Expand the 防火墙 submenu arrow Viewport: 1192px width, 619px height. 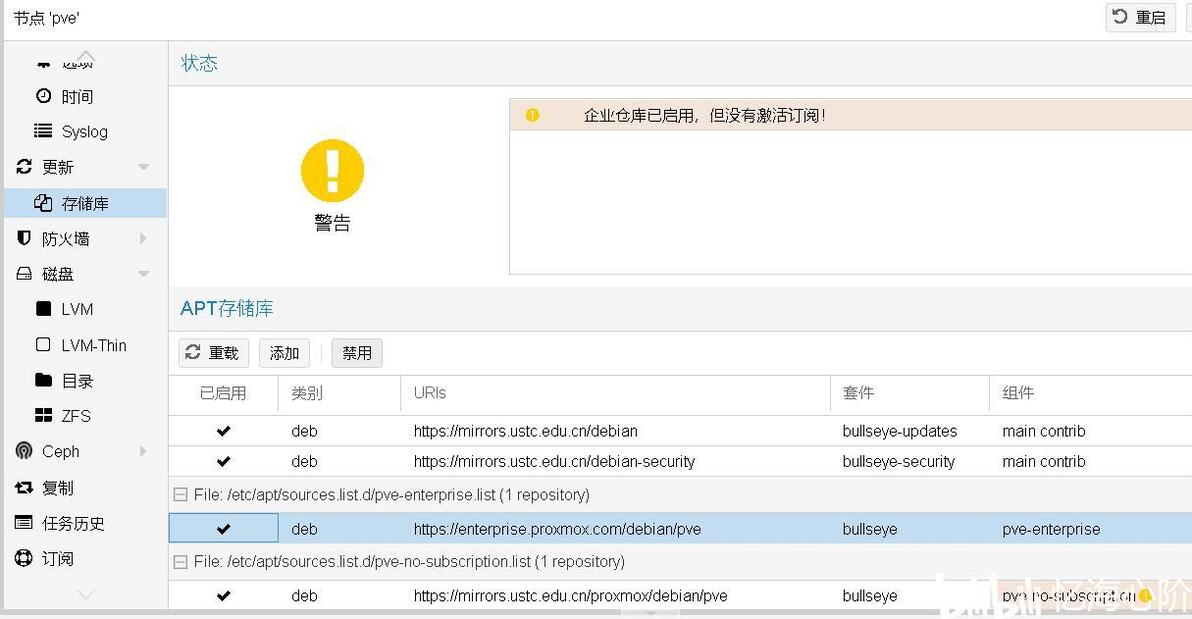click(144, 239)
